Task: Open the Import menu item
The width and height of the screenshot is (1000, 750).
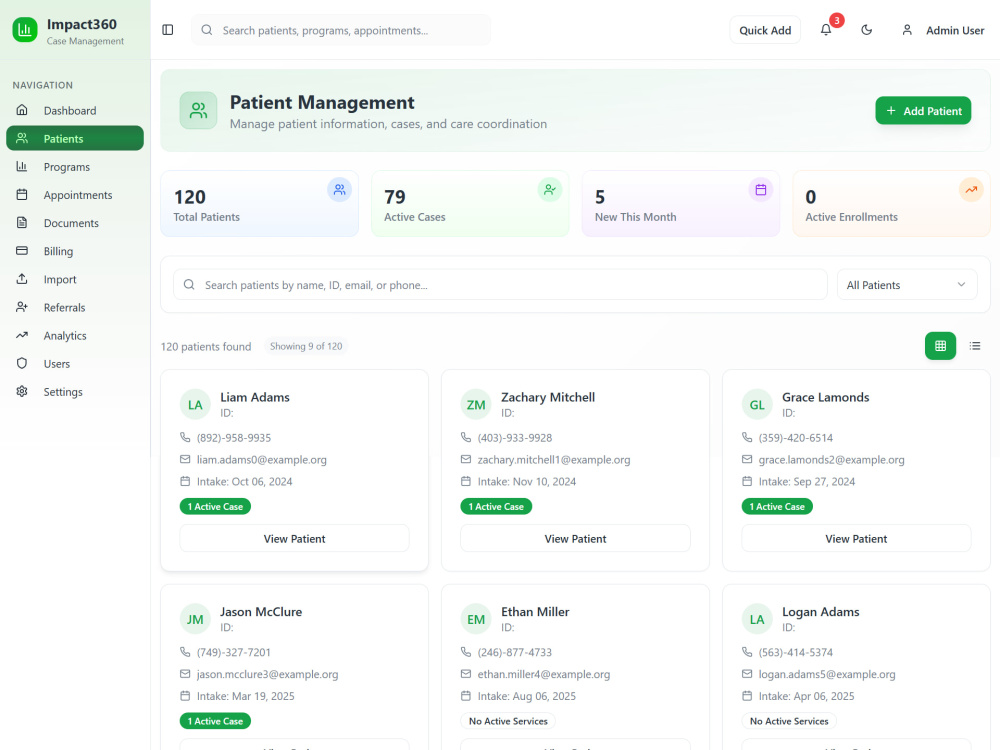Action: (x=75, y=279)
